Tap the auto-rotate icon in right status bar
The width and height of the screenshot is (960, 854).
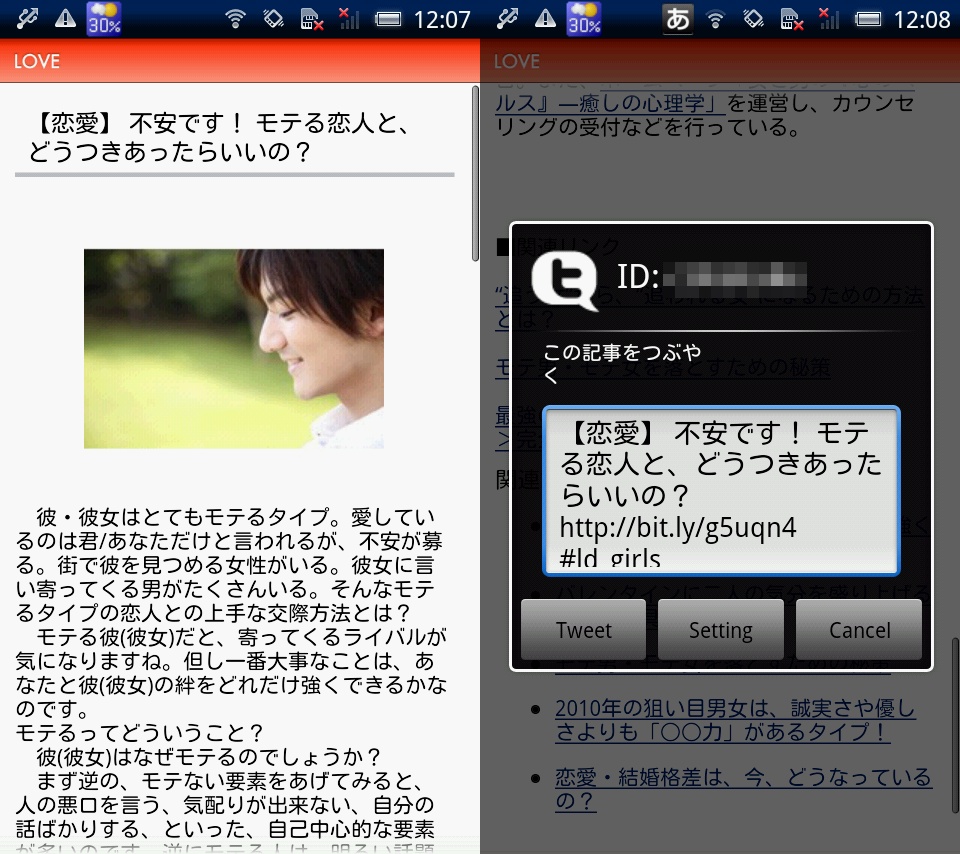753,20
